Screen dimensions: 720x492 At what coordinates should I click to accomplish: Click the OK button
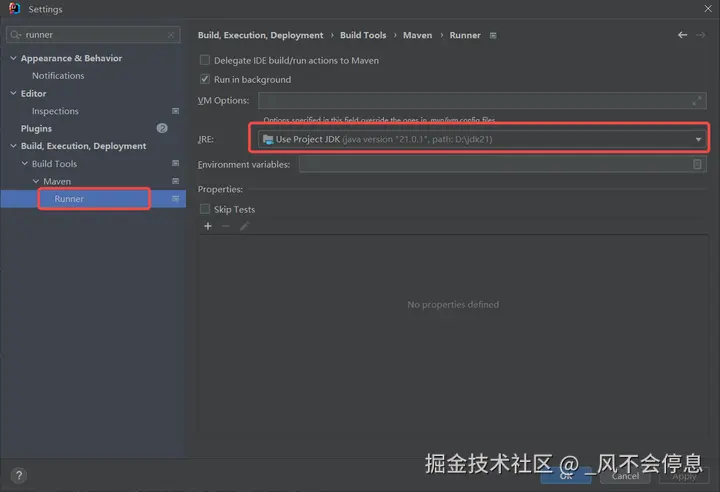click(x=566, y=476)
